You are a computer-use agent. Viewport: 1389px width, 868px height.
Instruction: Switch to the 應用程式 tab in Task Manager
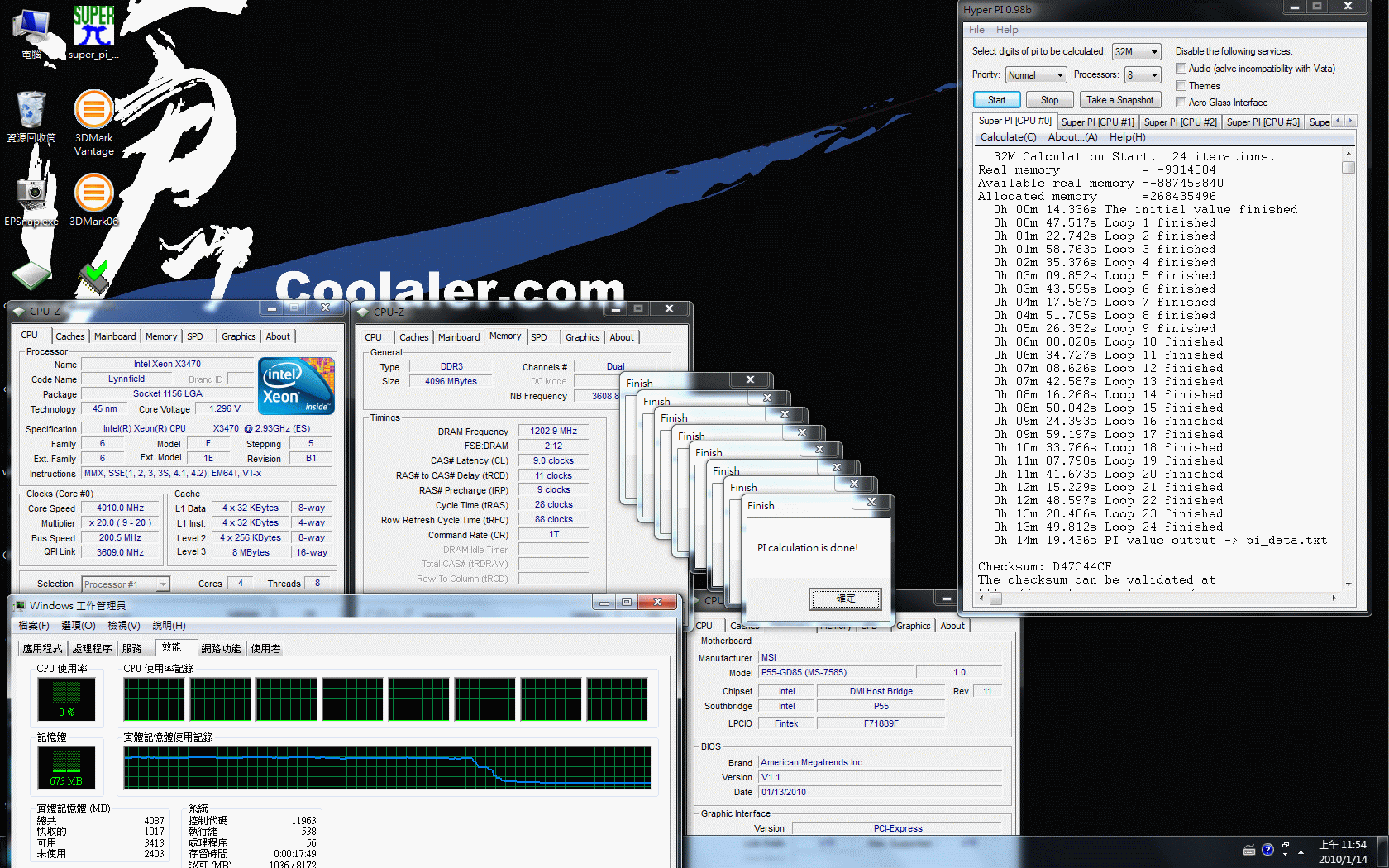42,649
